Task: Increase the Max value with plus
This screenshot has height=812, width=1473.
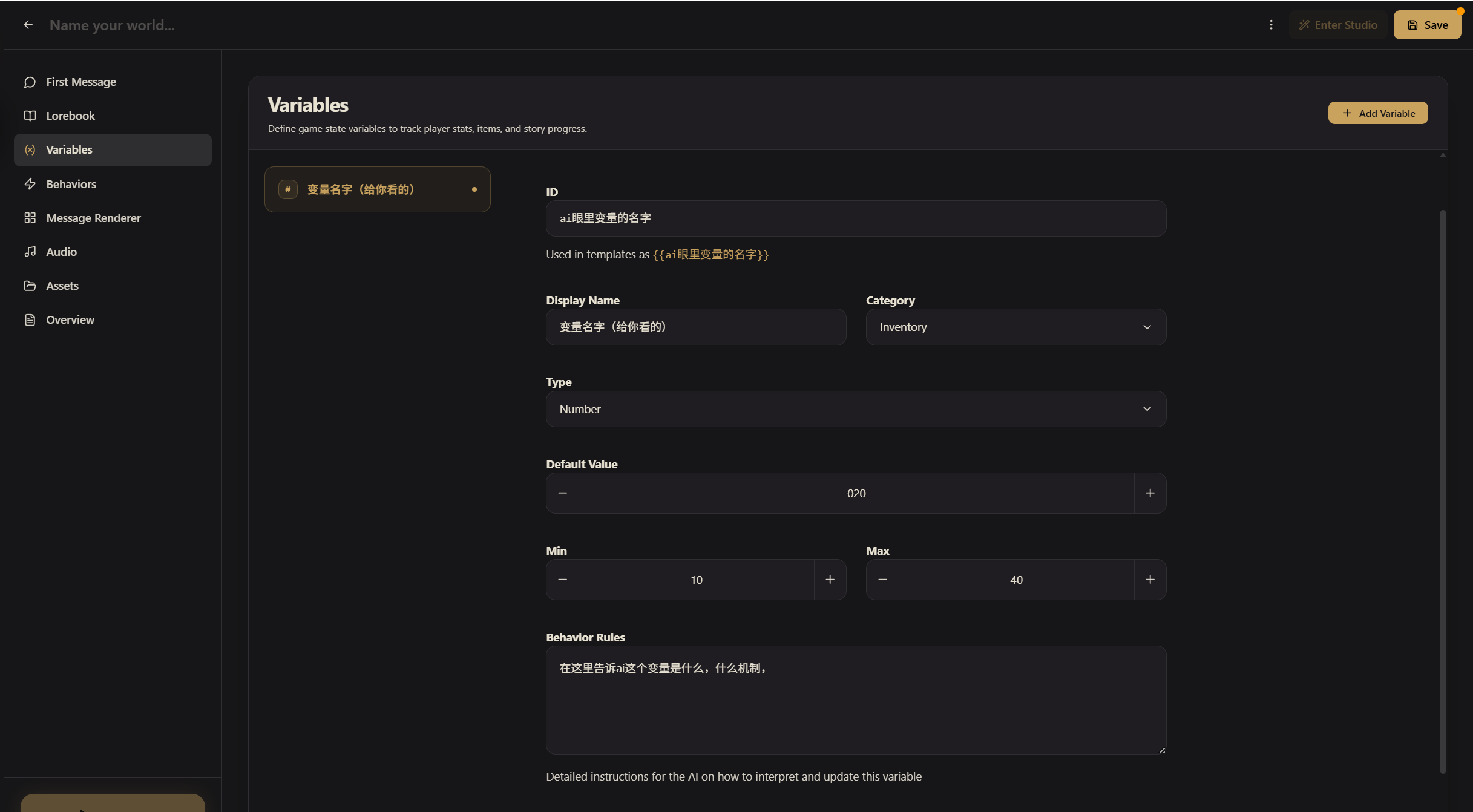Action: tap(1150, 580)
